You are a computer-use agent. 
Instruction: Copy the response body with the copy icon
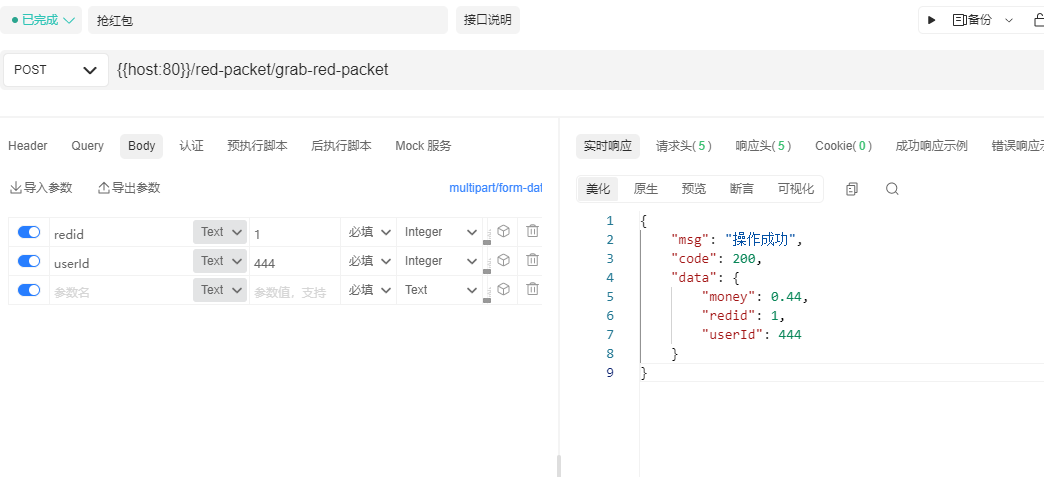tap(852, 188)
